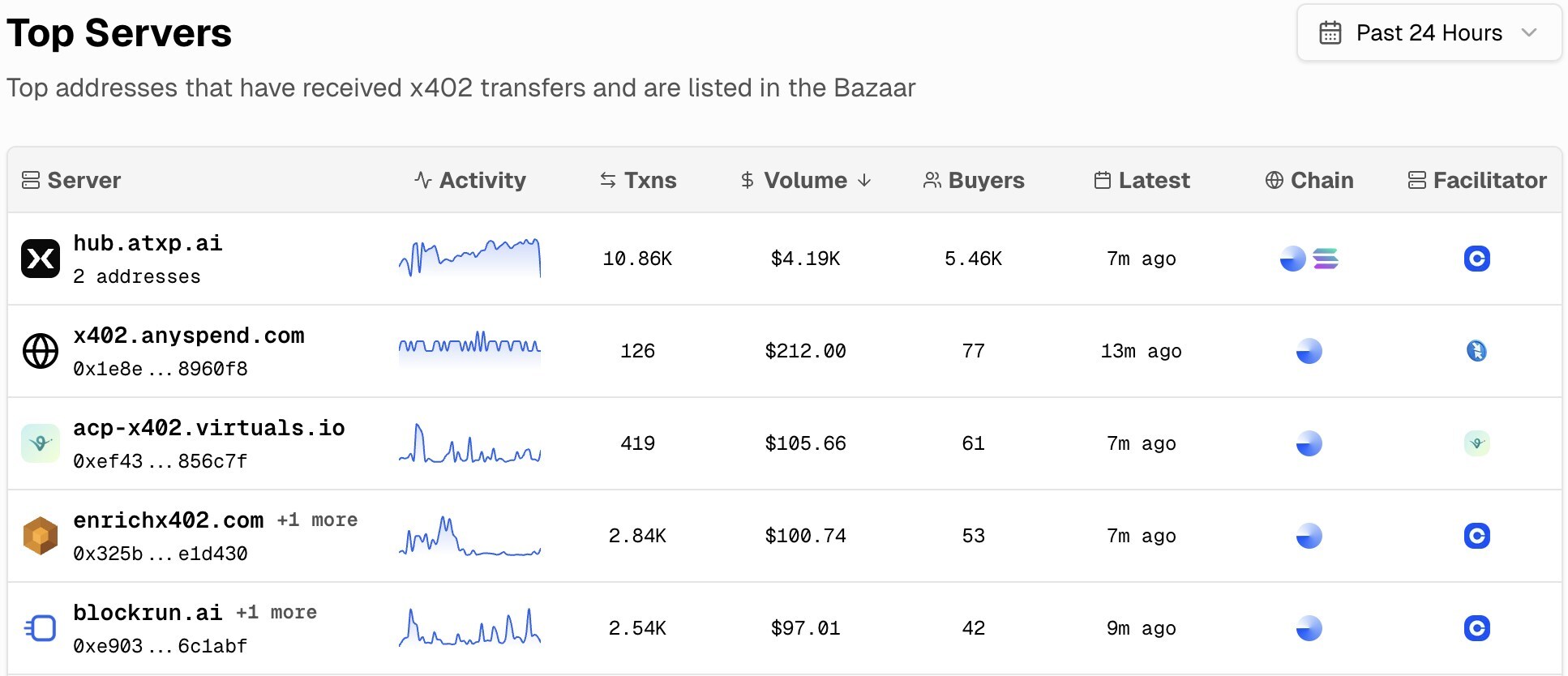Viewport: 1568px width, 676px height.
Task: Open the acp-x402.virtuals.io server link
Action: pyautogui.click(x=209, y=428)
